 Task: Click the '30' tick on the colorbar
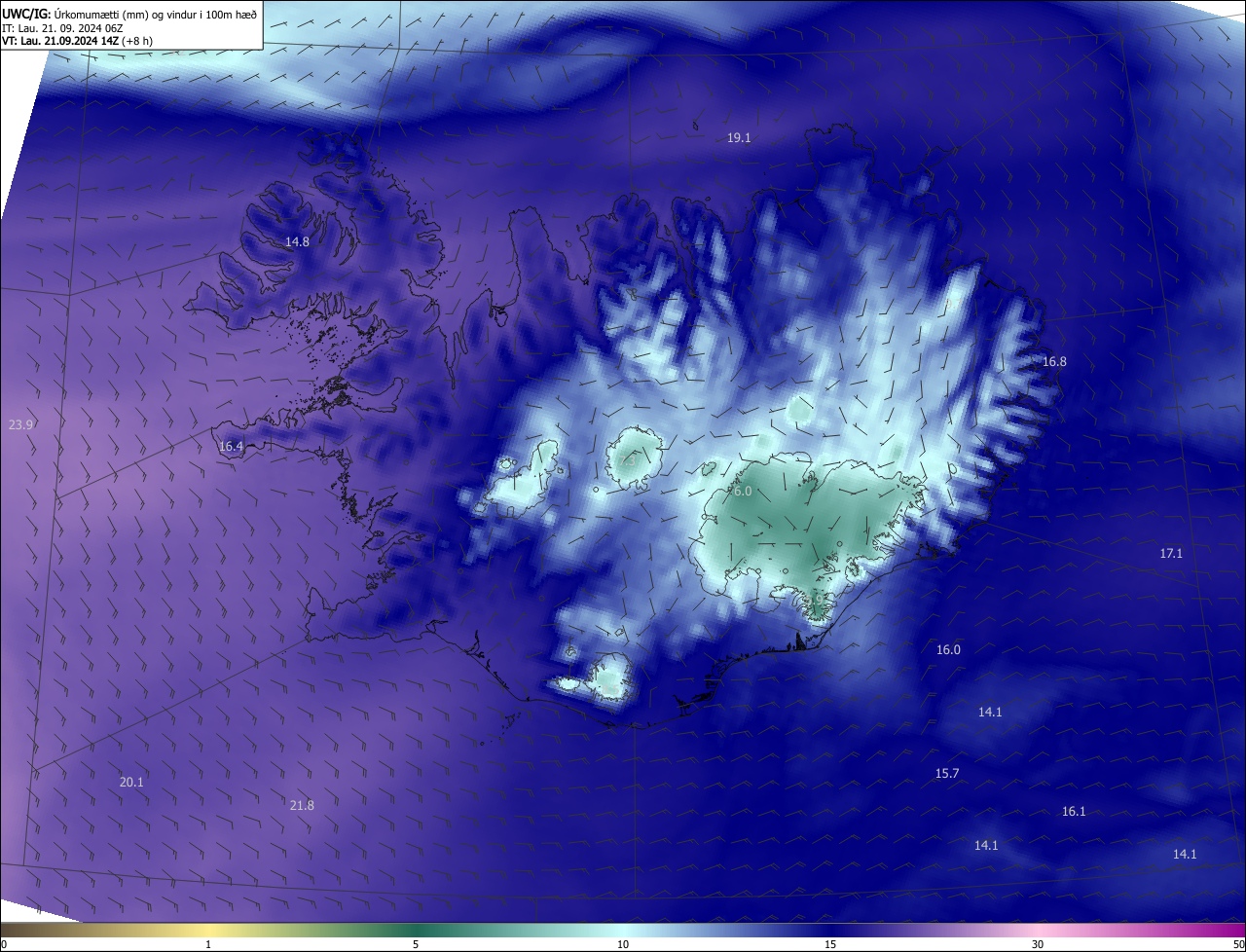(x=1038, y=944)
